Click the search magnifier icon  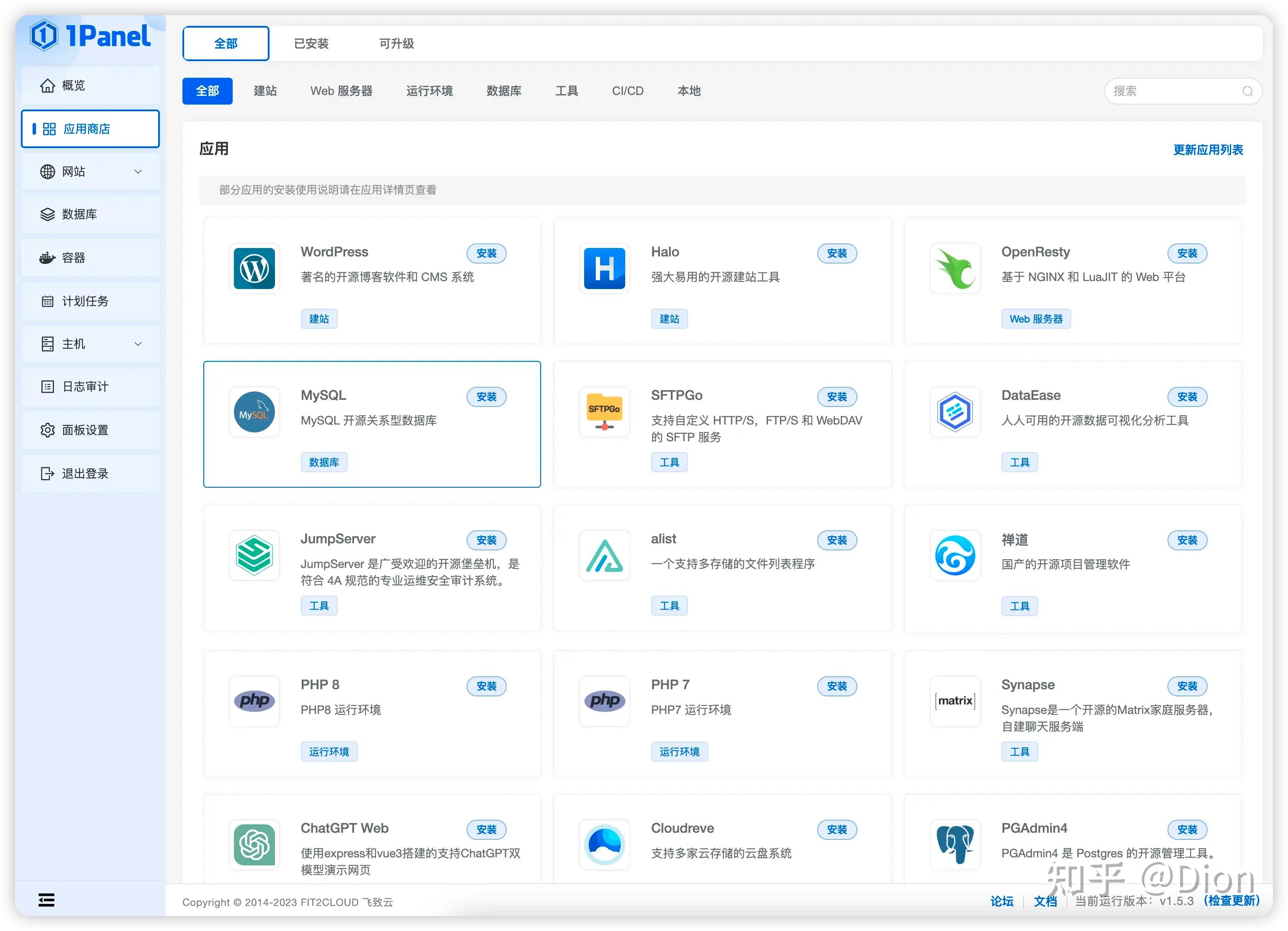click(1248, 91)
